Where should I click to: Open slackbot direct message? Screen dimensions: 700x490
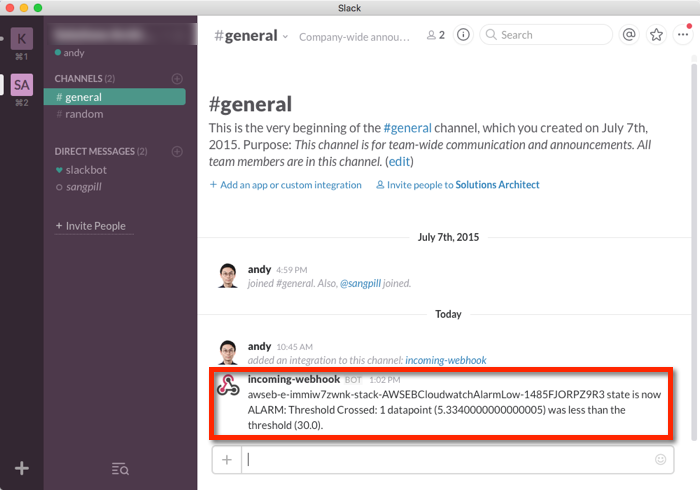tap(85, 170)
